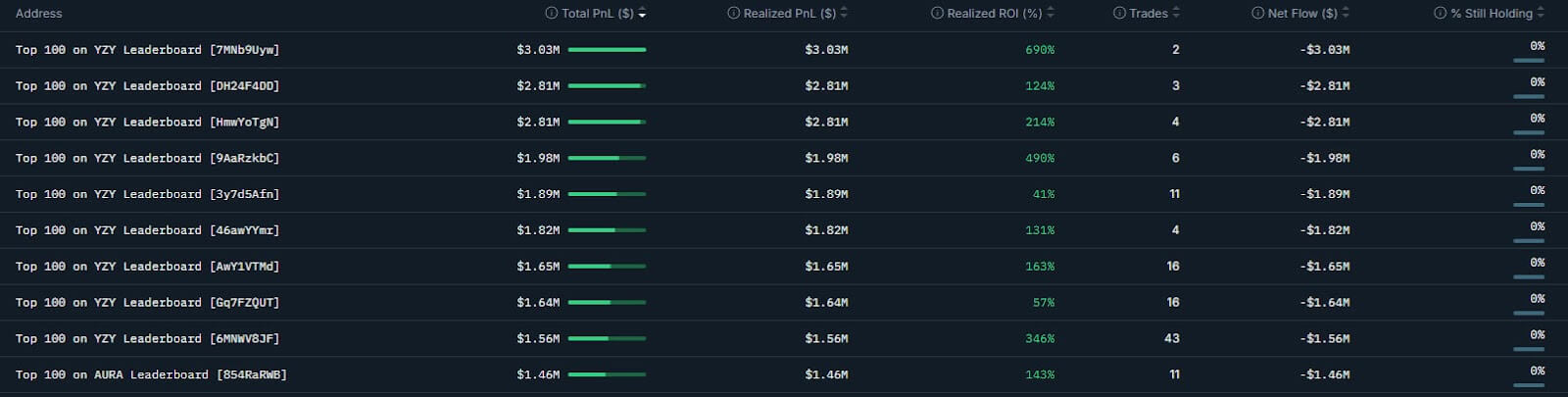Click the 0% still holding in [854RaRWB] row
The image size is (1568, 397).
[x=1538, y=372]
